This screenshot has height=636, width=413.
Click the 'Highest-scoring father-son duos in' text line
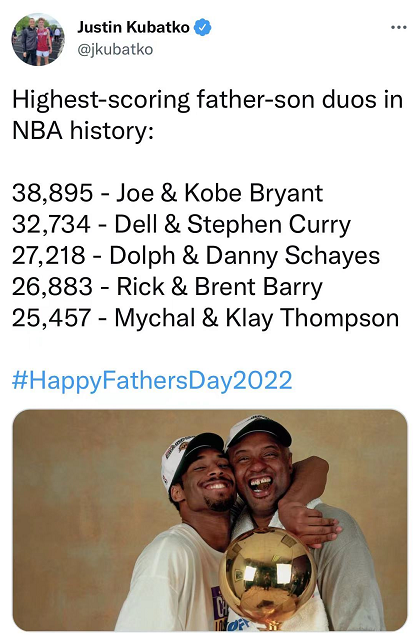(207, 100)
